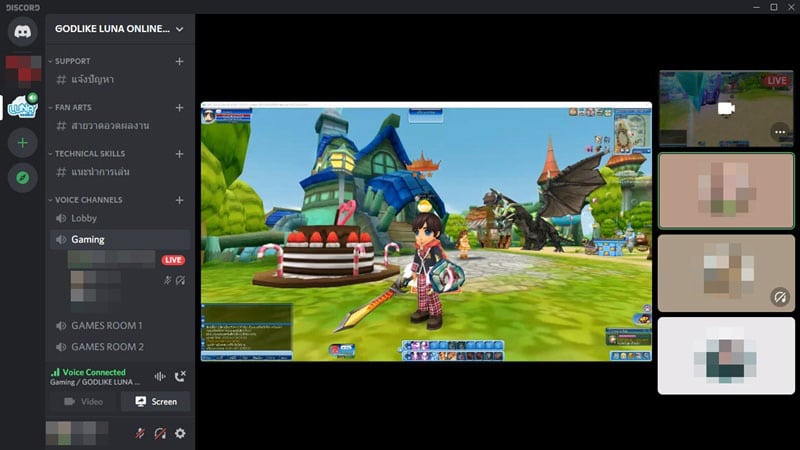Open the สายวาดอวดผลงาน text channel

tap(120, 126)
